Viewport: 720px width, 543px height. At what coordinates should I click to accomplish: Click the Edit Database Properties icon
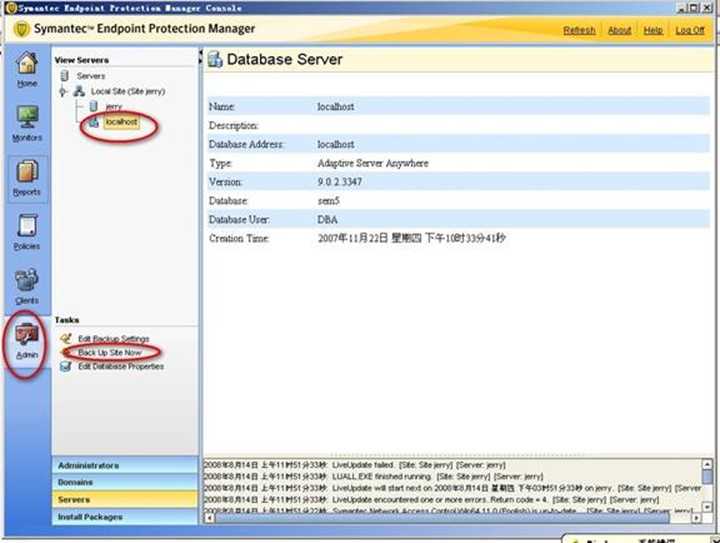tap(66, 366)
